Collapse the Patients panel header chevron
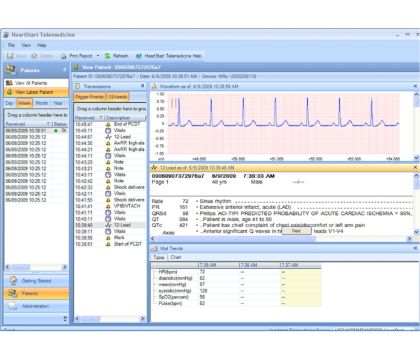Viewport: 420px width, 360px height. click(x=64, y=70)
